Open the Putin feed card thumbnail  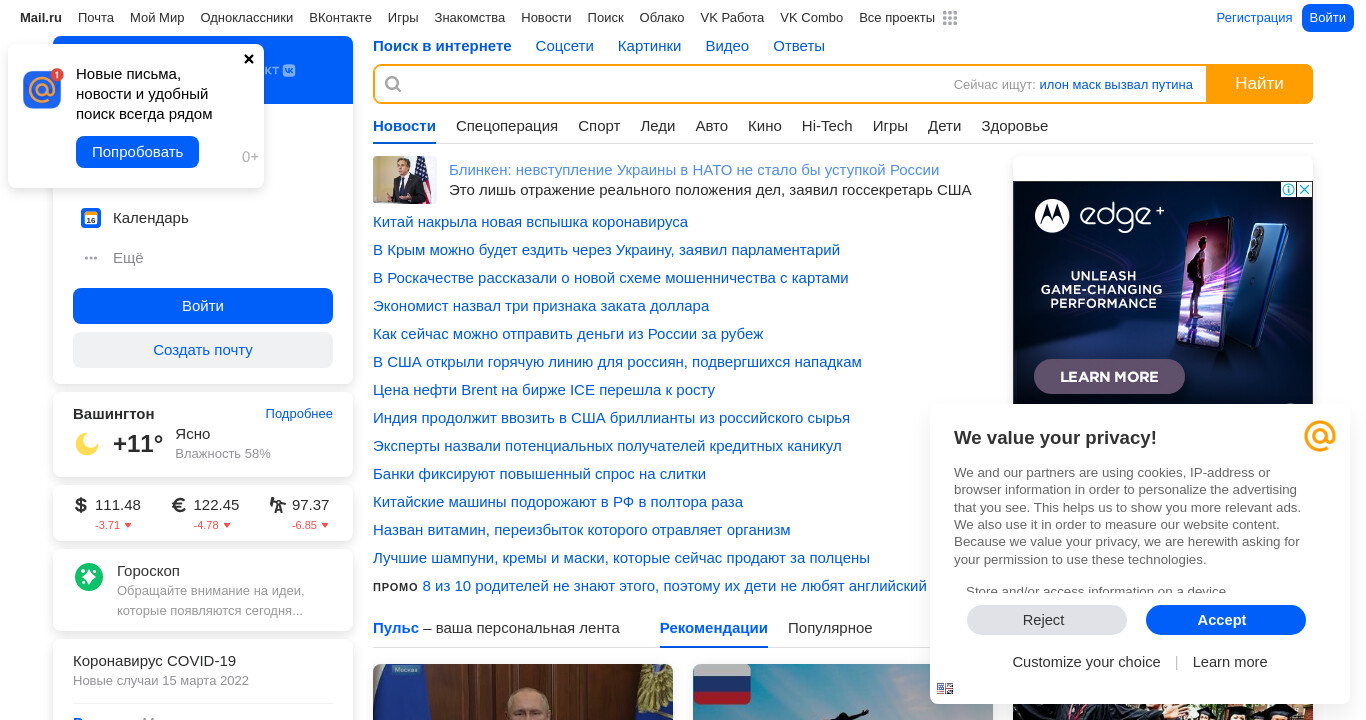coord(523,692)
